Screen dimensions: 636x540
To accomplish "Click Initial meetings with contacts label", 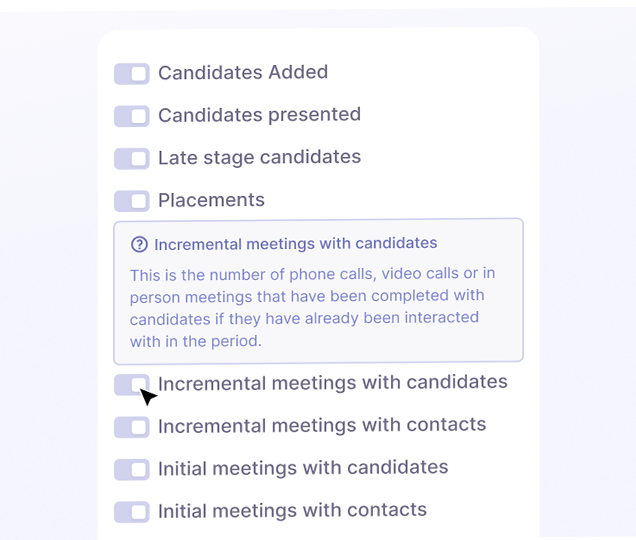I will [292, 510].
